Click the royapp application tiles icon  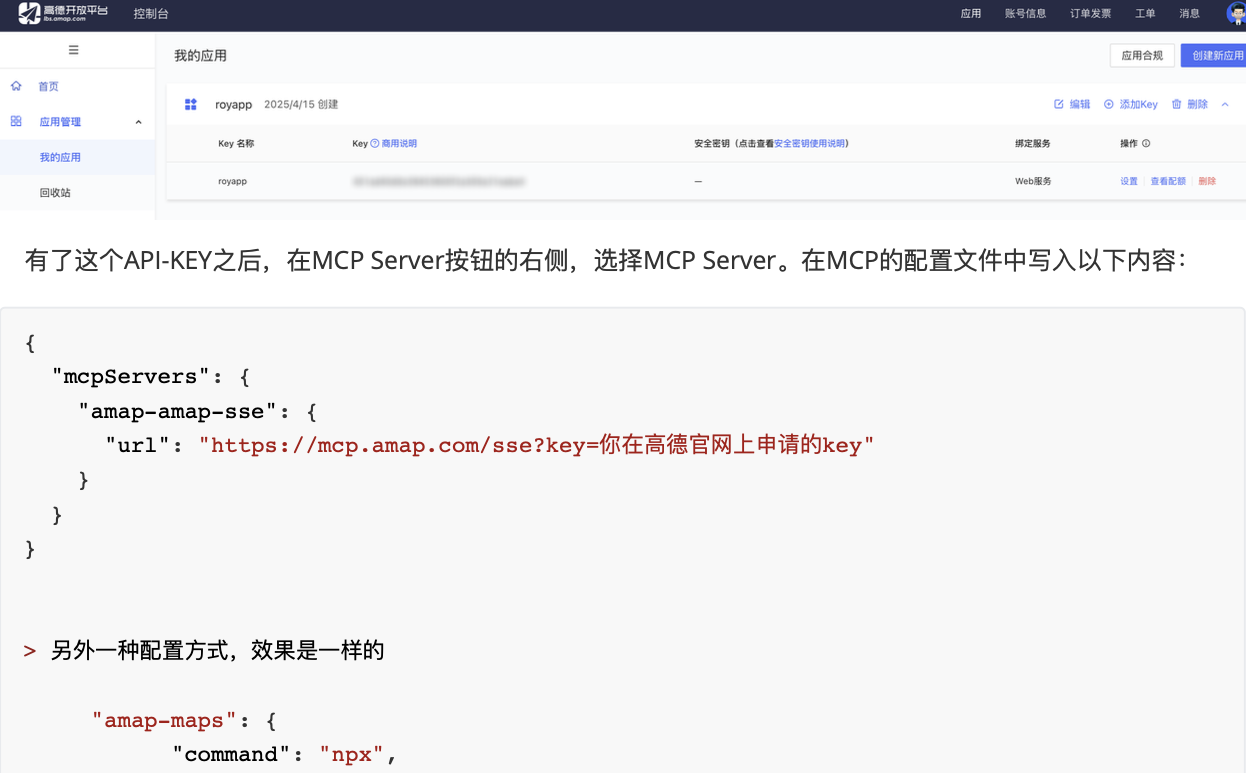pyautogui.click(x=191, y=104)
